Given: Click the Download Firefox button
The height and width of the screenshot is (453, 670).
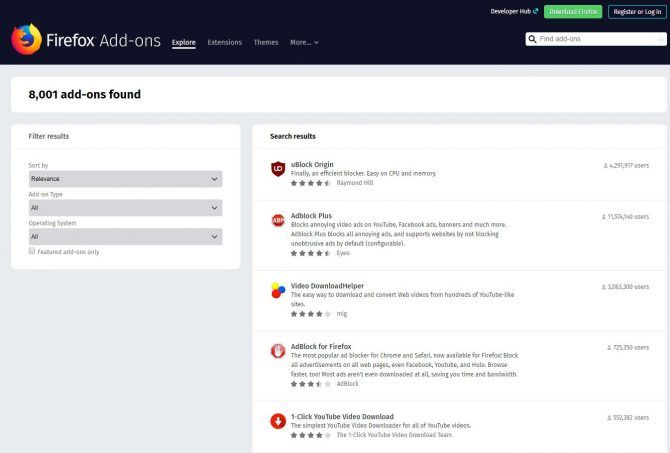Looking at the screenshot, I should (573, 11).
